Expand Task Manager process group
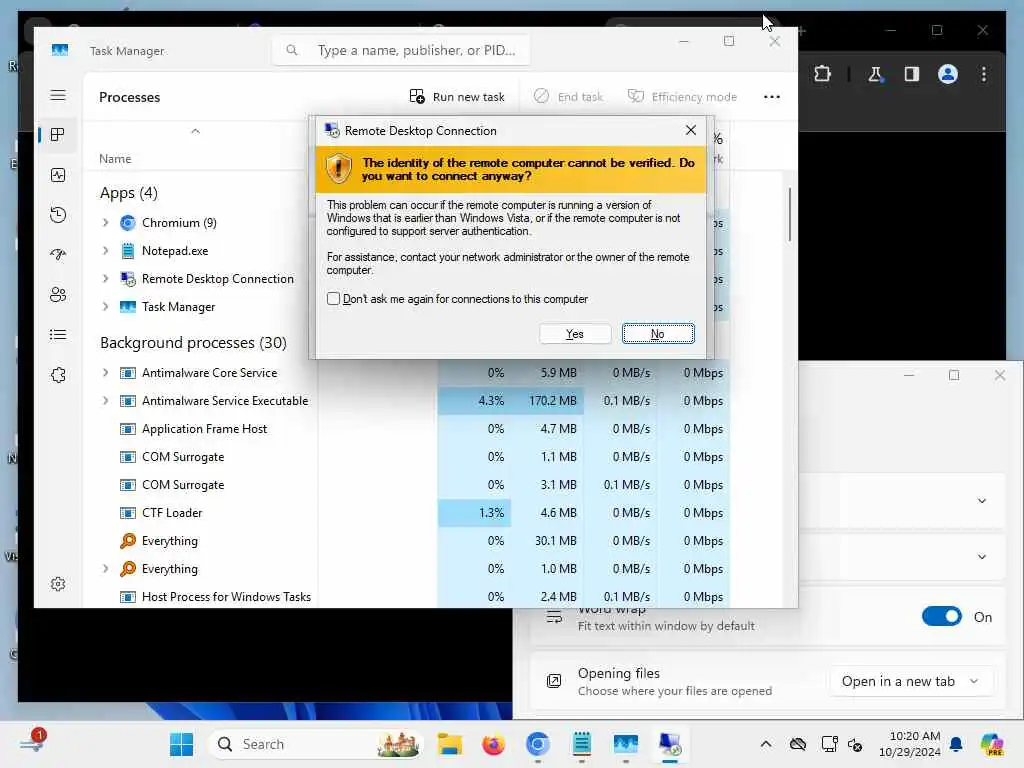1024x768 pixels. 105,307
